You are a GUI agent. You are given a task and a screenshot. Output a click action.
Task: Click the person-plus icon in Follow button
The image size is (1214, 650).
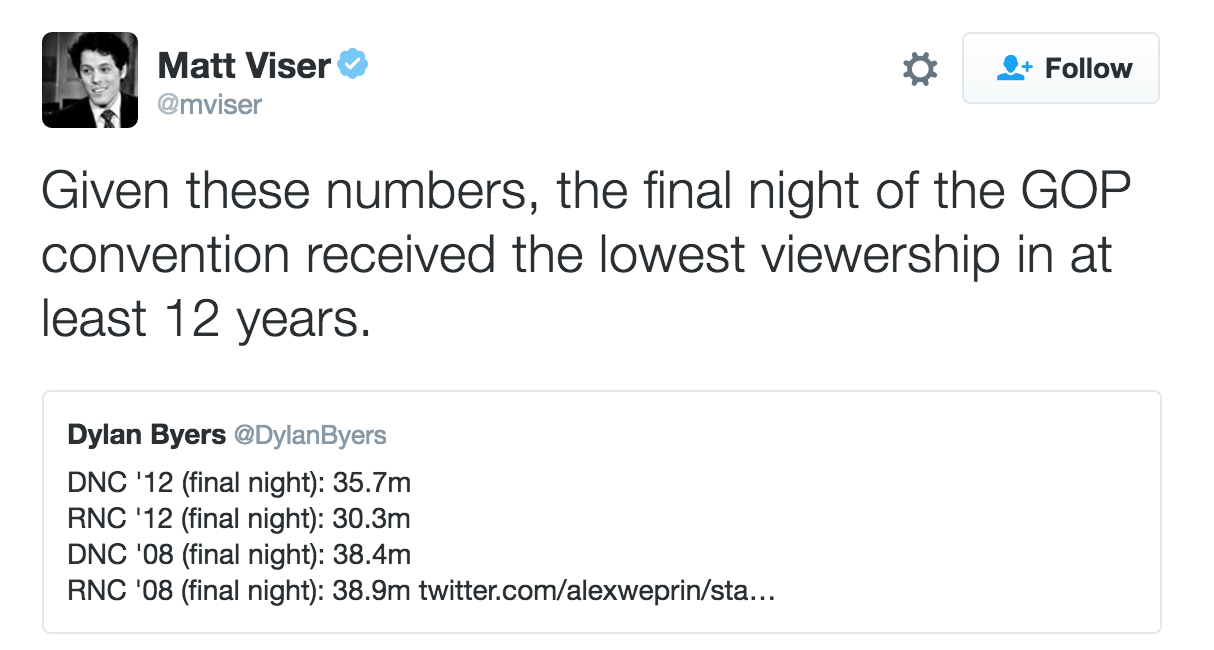[x=1015, y=68]
